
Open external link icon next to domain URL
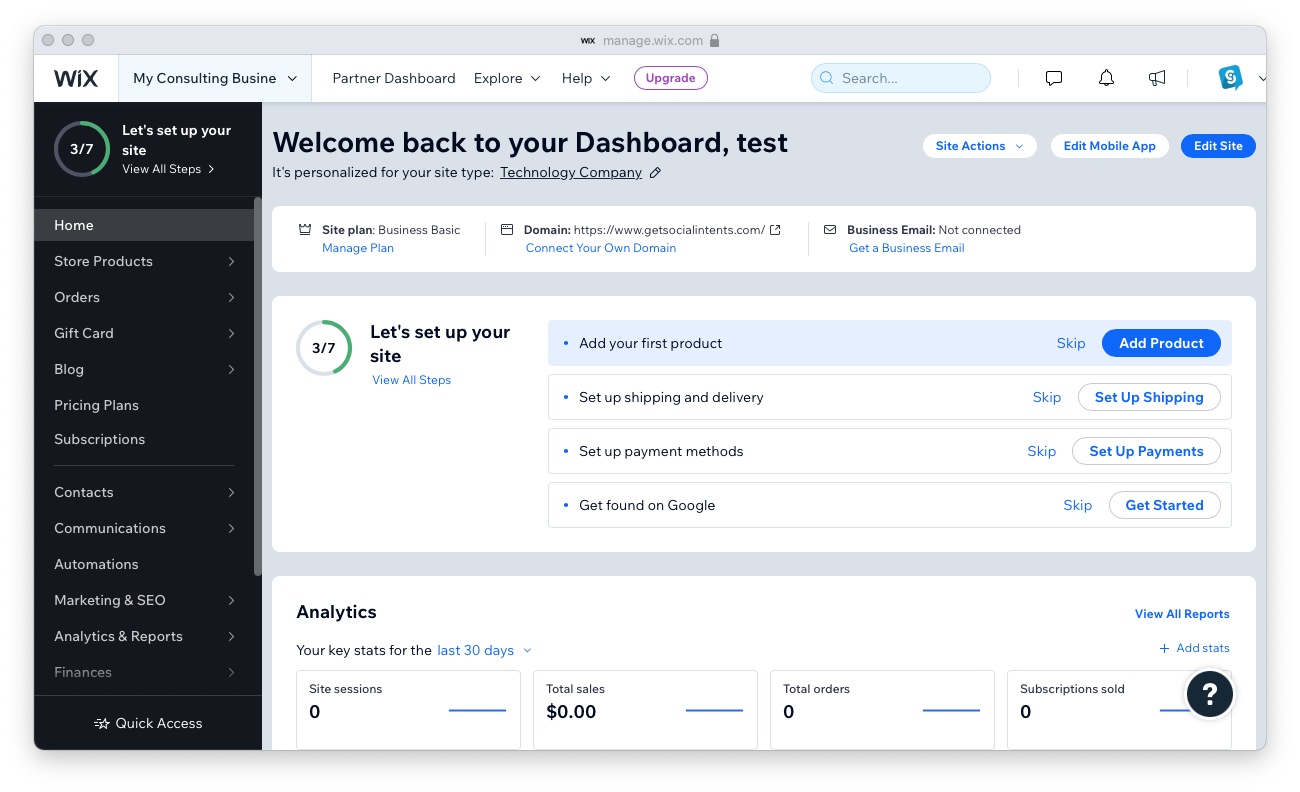pyautogui.click(x=775, y=230)
